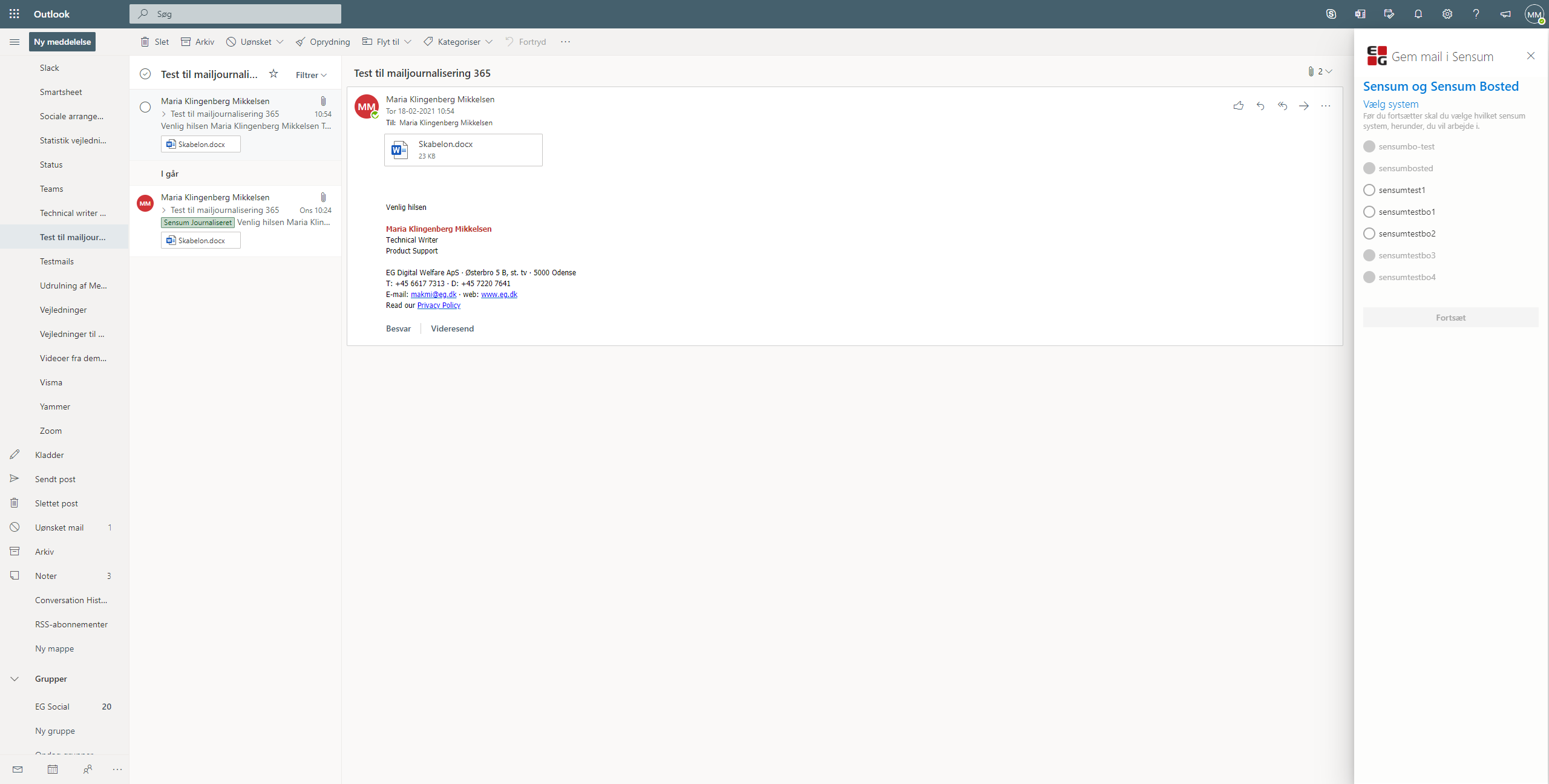Open Skype icon in top bar
1549x784 pixels.
pyautogui.click(x=1331, y=14)
